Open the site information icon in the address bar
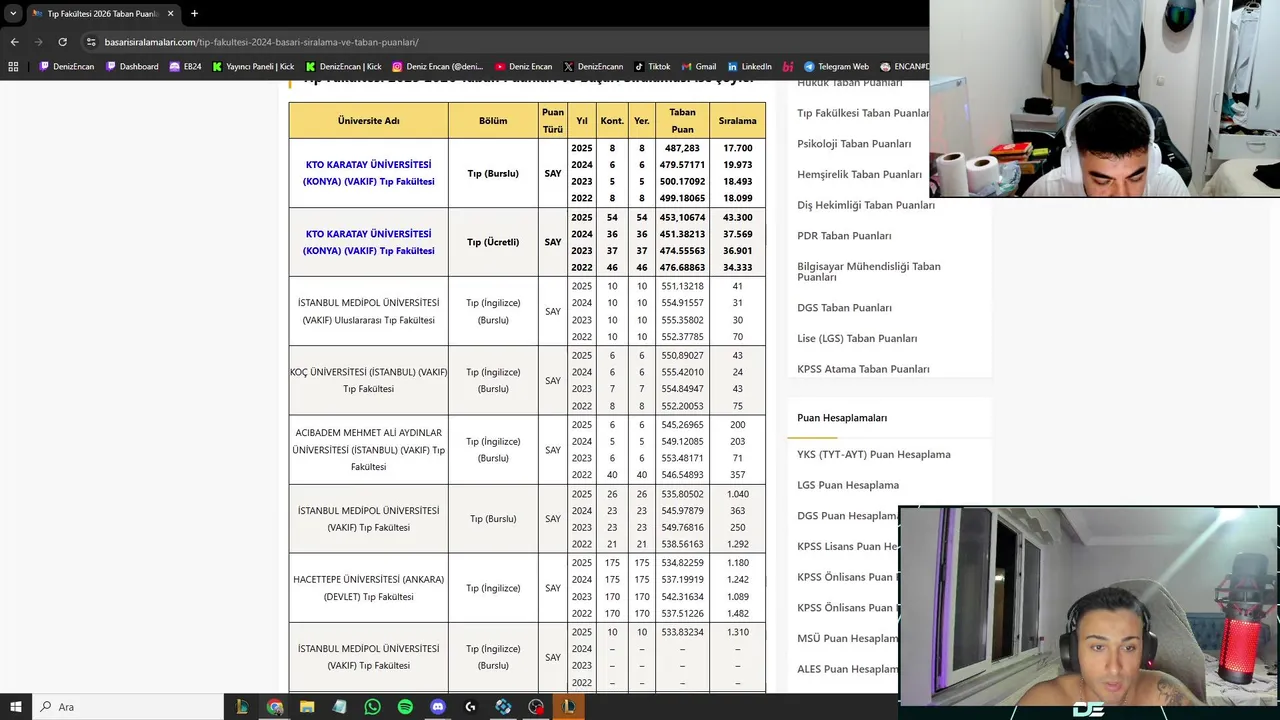This screenshot has height=720, width=1280. (x=91, y=42)
